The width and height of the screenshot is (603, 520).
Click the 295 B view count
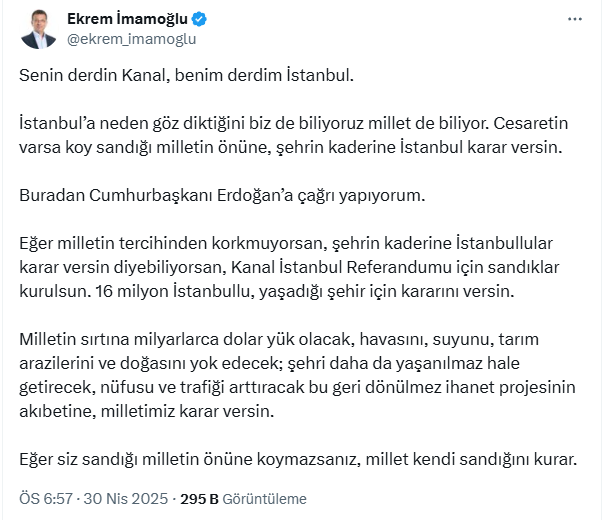coord(199,499)
